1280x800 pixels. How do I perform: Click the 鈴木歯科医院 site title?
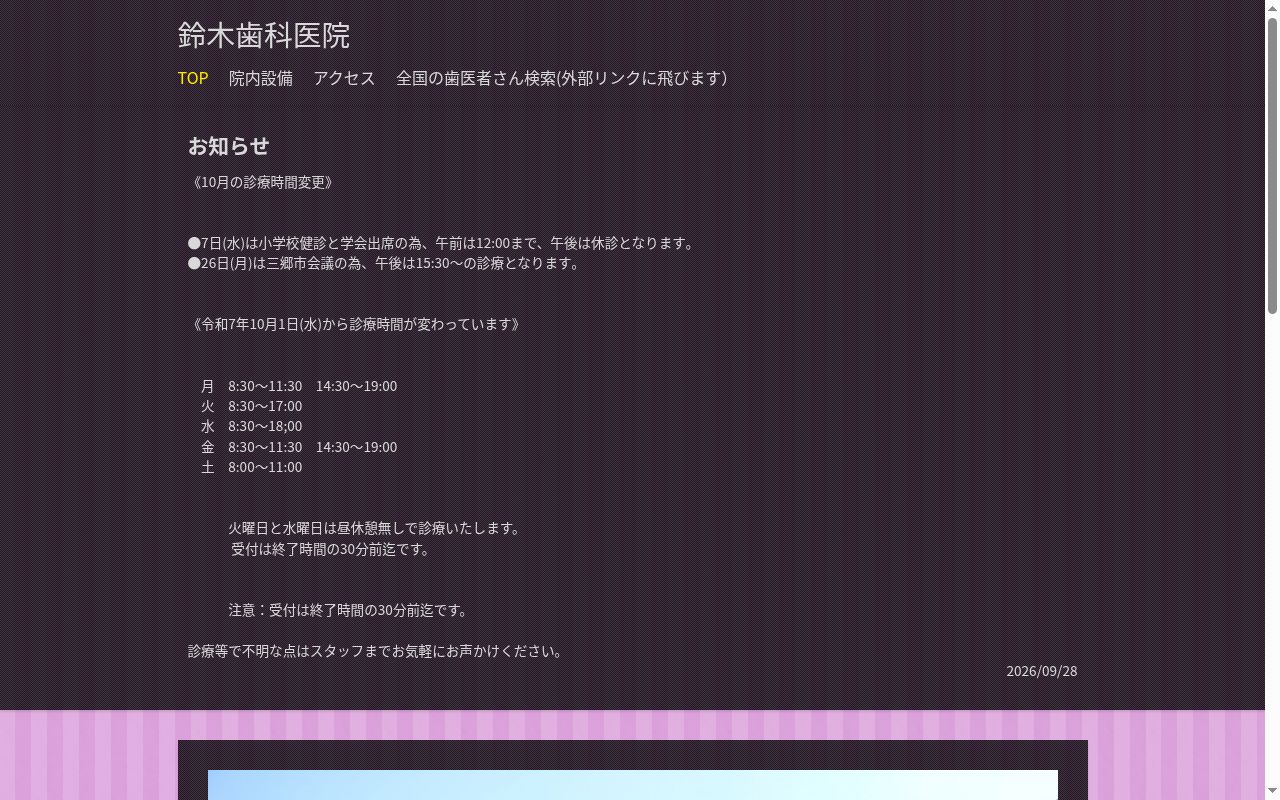[x=264, y=35]
